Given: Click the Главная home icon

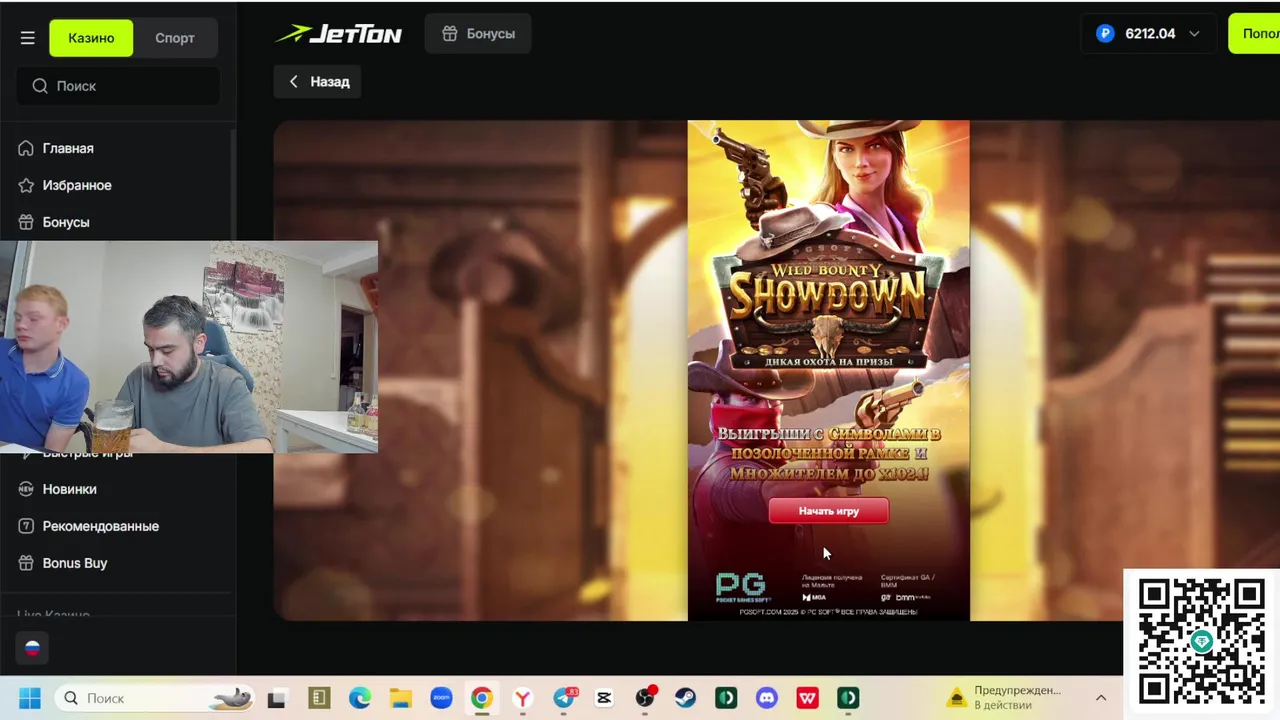Looking at the screenshot, I should coord(26,148).
